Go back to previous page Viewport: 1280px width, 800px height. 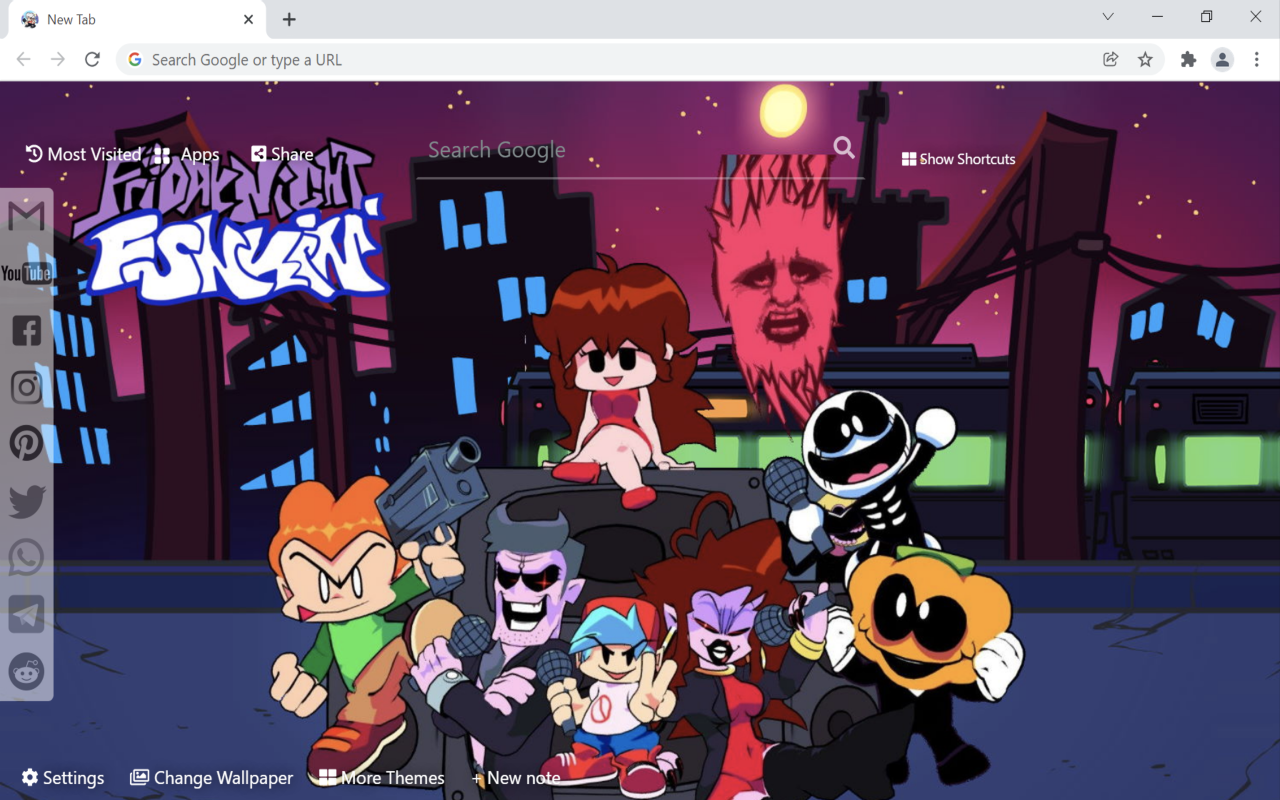pos(24,60)
